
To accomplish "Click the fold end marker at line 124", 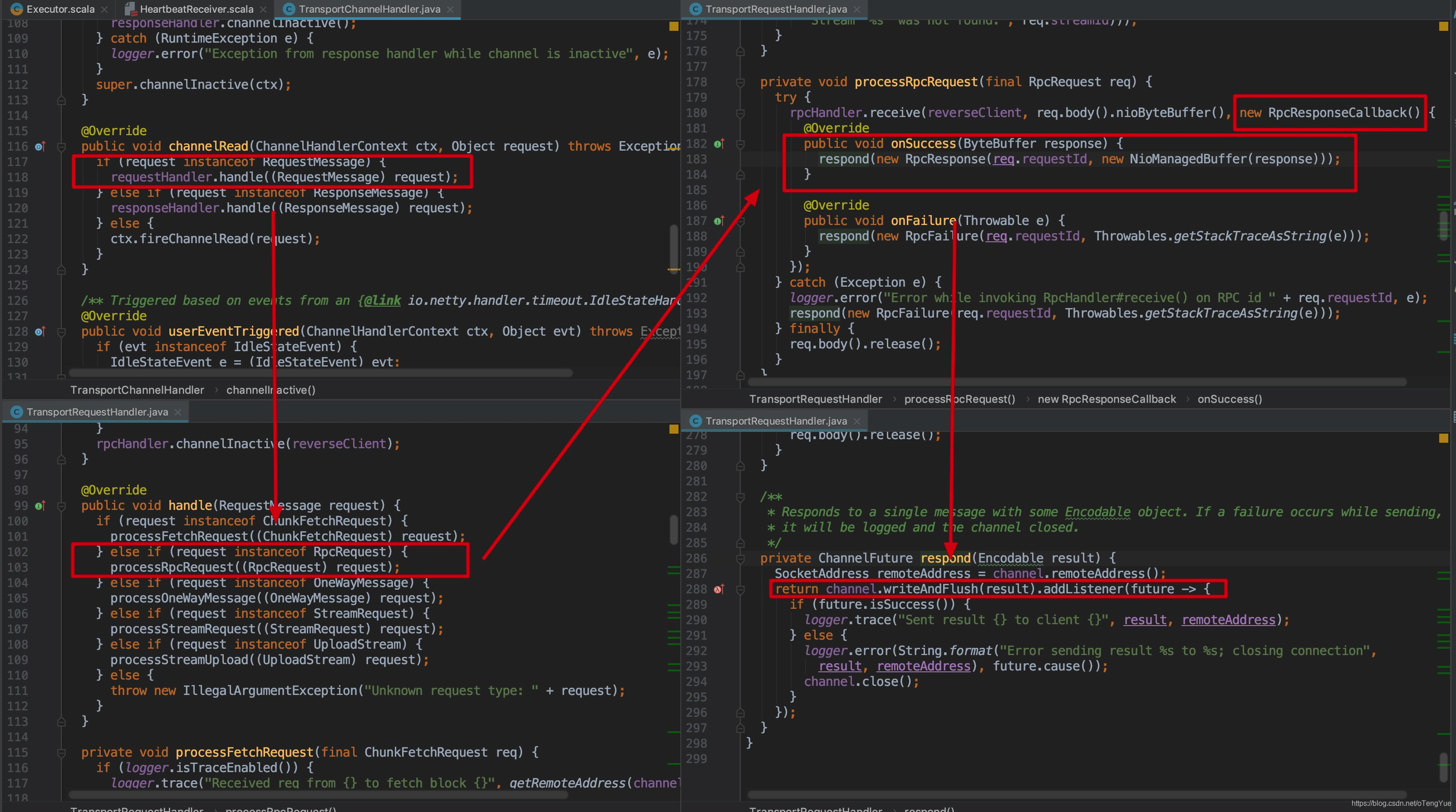I will (62, 270).
